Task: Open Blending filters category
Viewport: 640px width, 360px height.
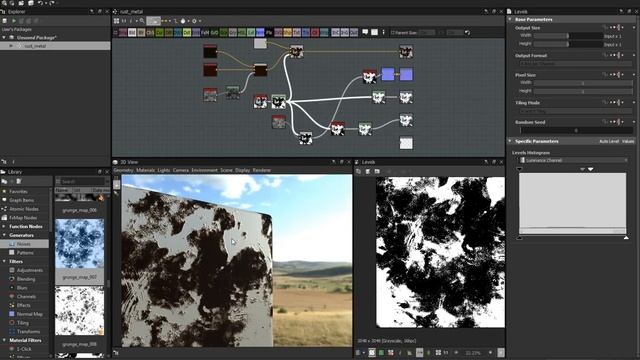Action: 26,279
